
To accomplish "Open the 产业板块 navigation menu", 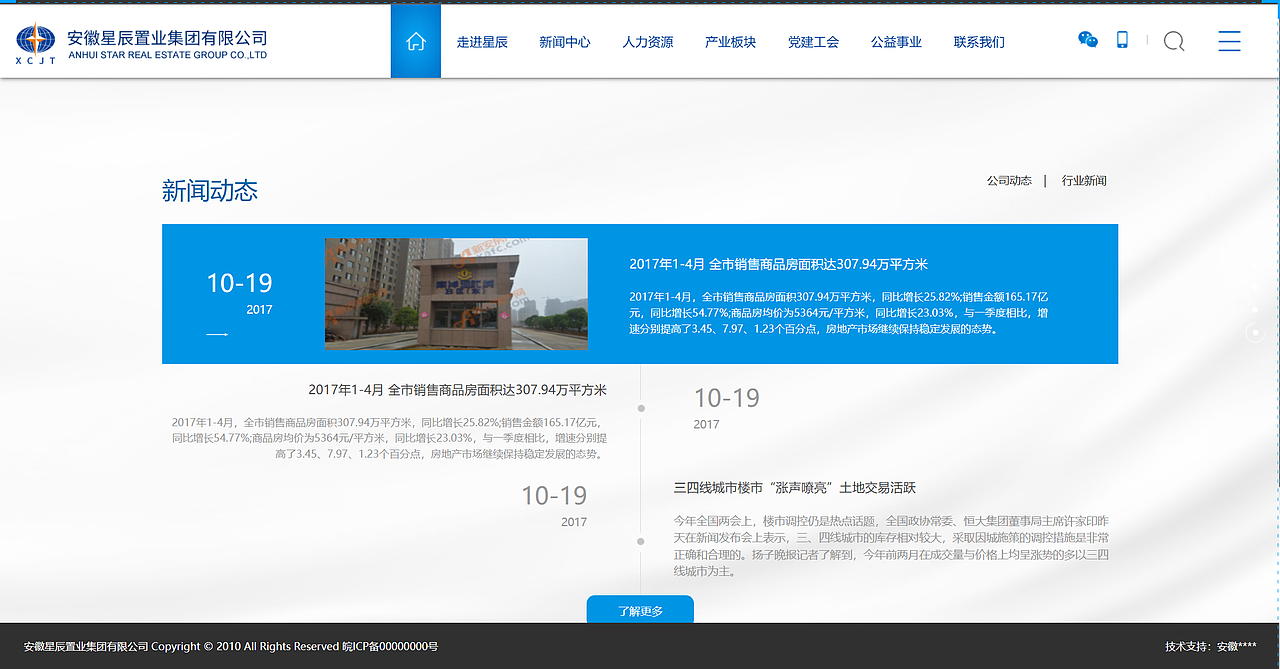I will 730,42.
